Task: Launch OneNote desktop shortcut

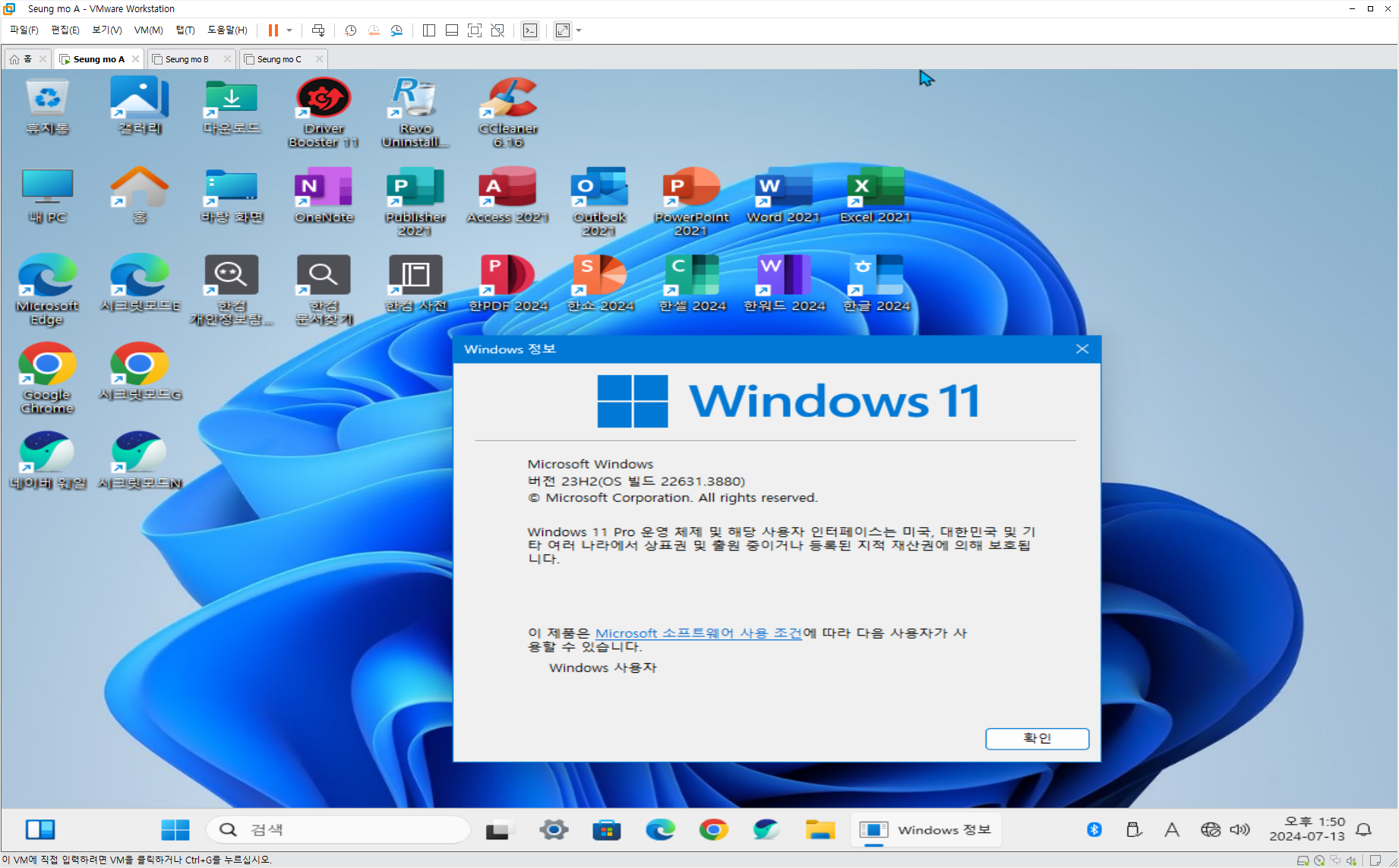Action: (x=324, y=195)
